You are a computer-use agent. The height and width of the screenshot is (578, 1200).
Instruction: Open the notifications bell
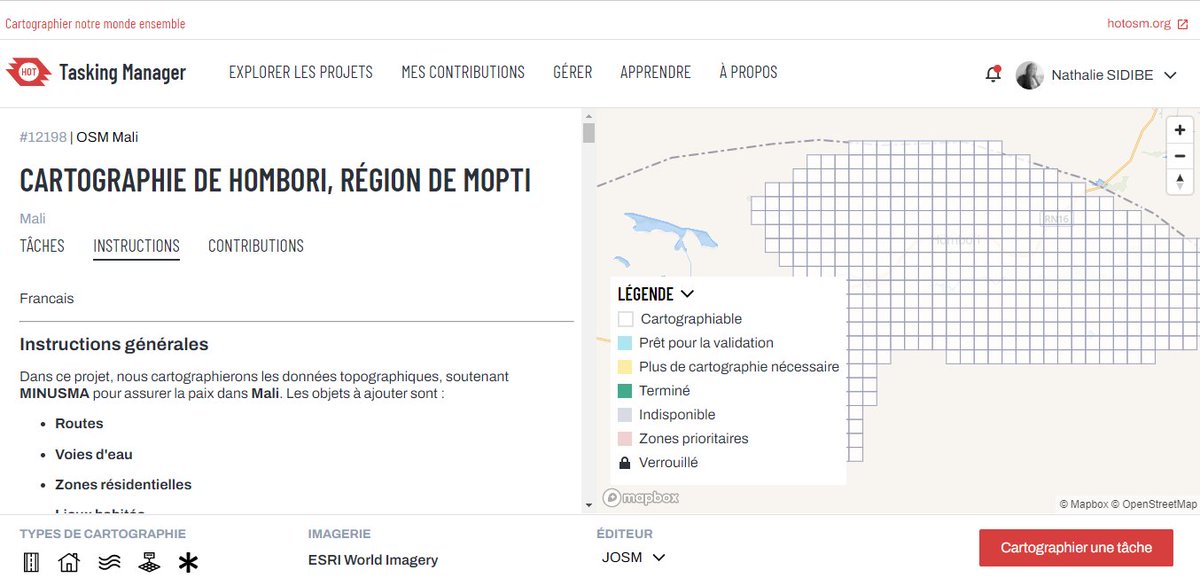tap(993, 74)
